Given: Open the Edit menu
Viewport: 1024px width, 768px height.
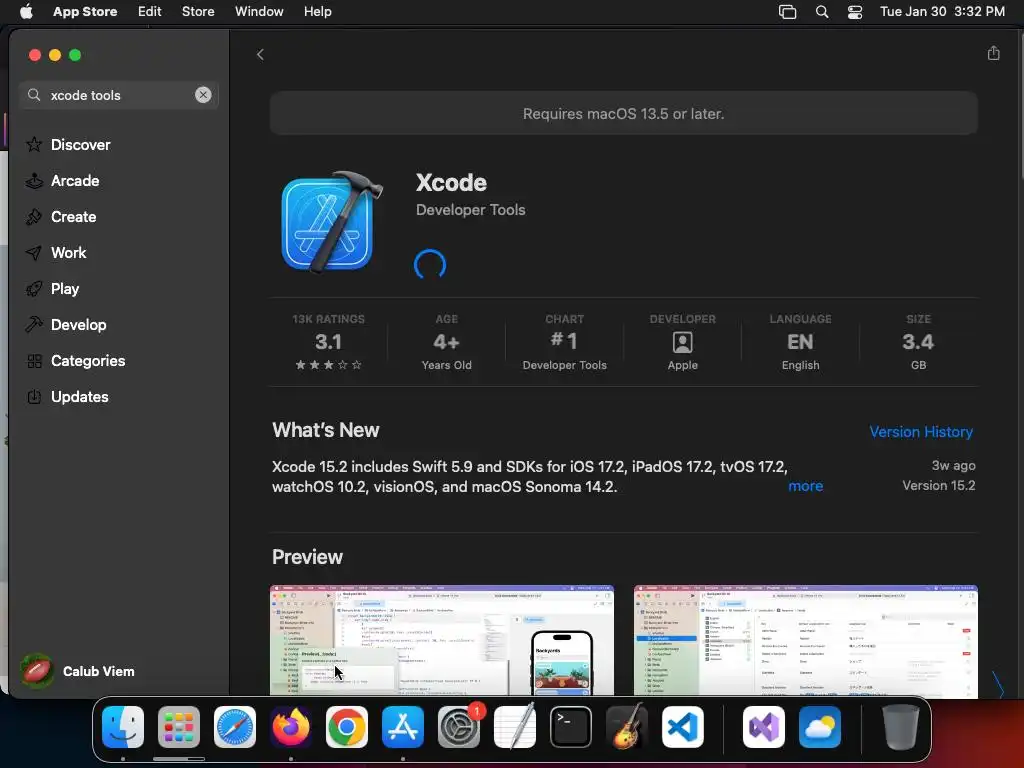Looking at the screenshot, I should [150, 12].
